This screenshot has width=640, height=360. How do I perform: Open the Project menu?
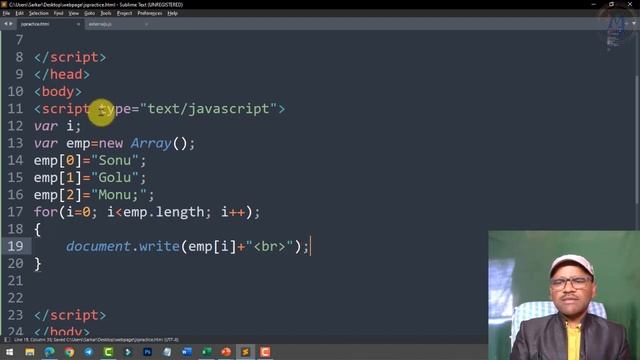124,13
